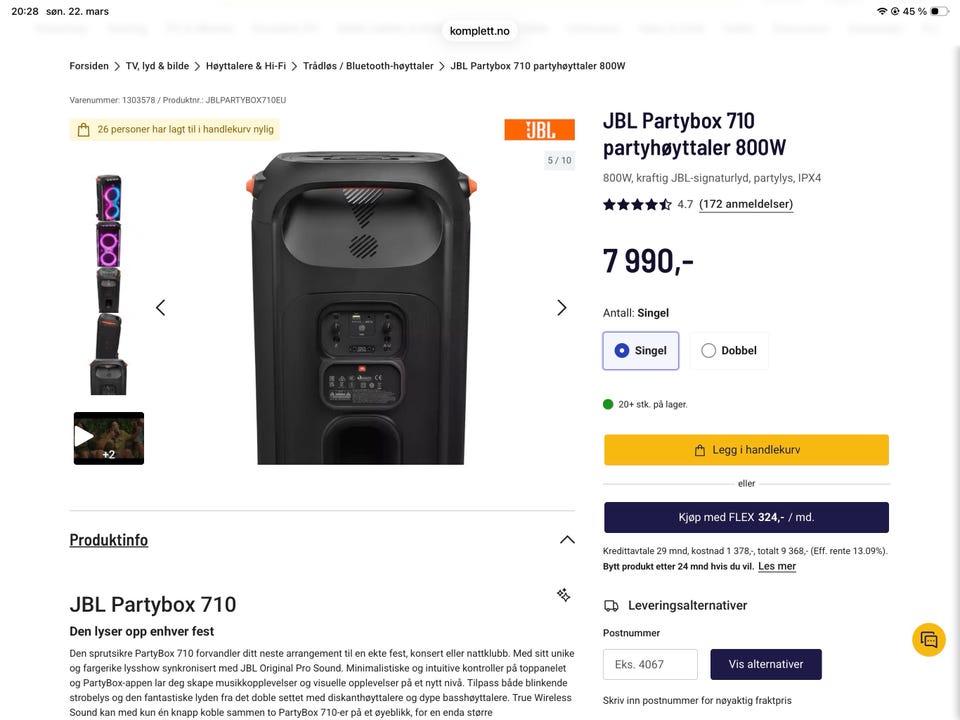Viewport: 960px width, 720px height.
Task: Play the product video thumbnail
Action: [109, 438]
